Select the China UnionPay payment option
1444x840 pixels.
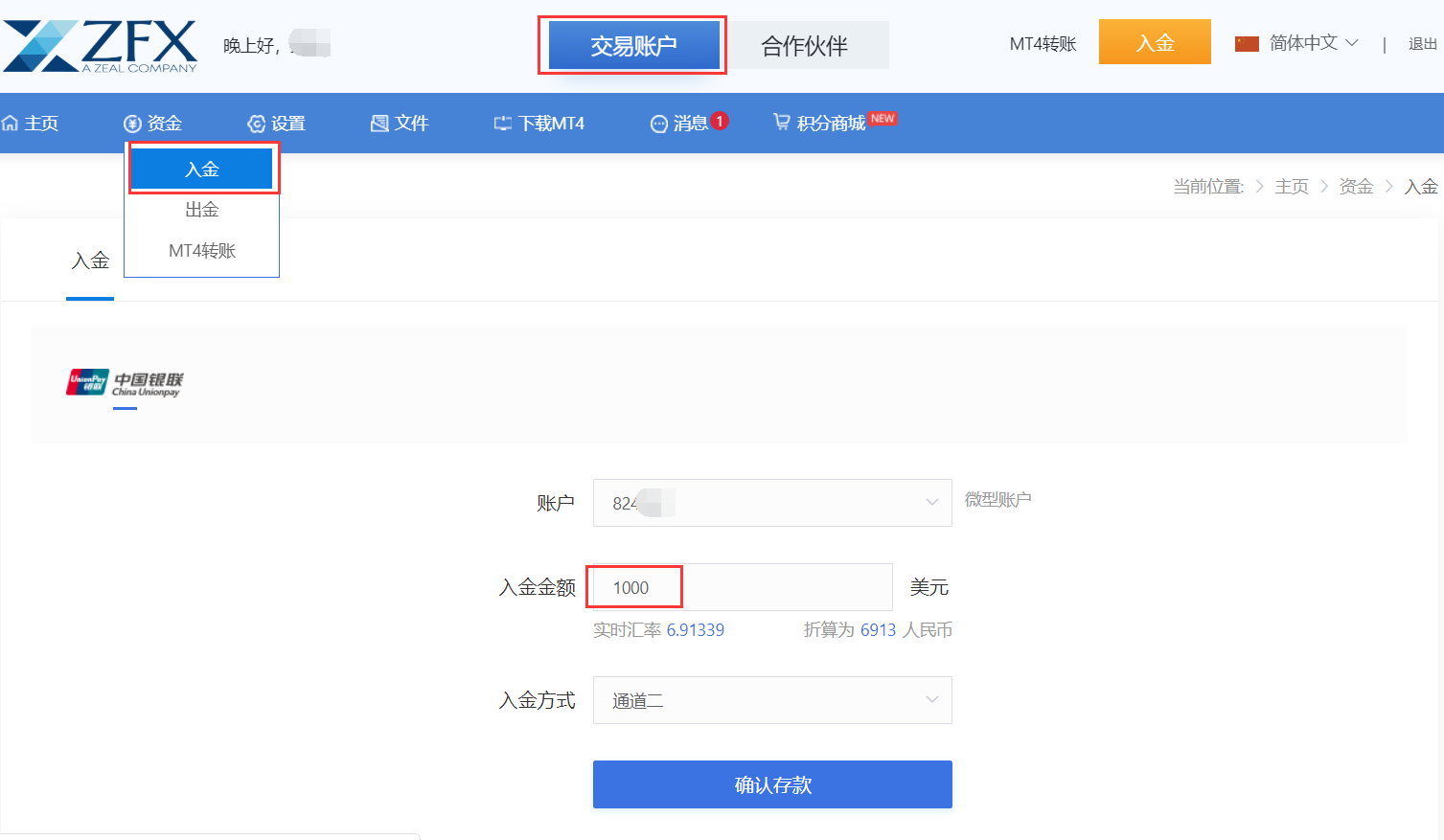click(125, 383)
